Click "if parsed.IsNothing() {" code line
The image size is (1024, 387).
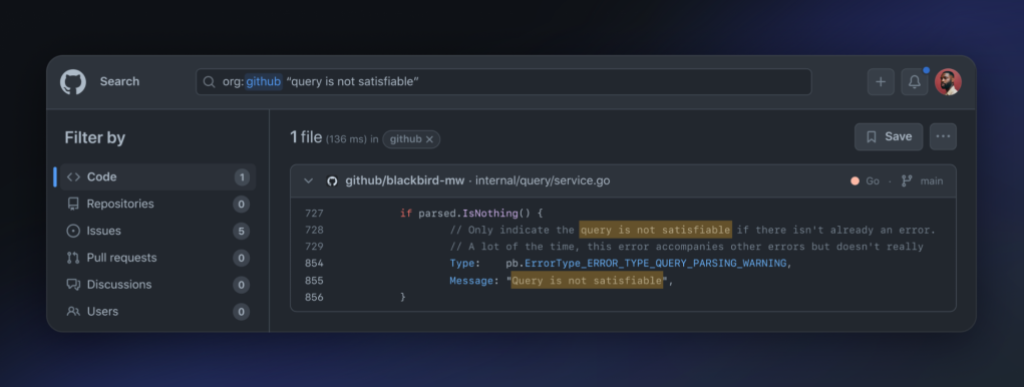472,213
